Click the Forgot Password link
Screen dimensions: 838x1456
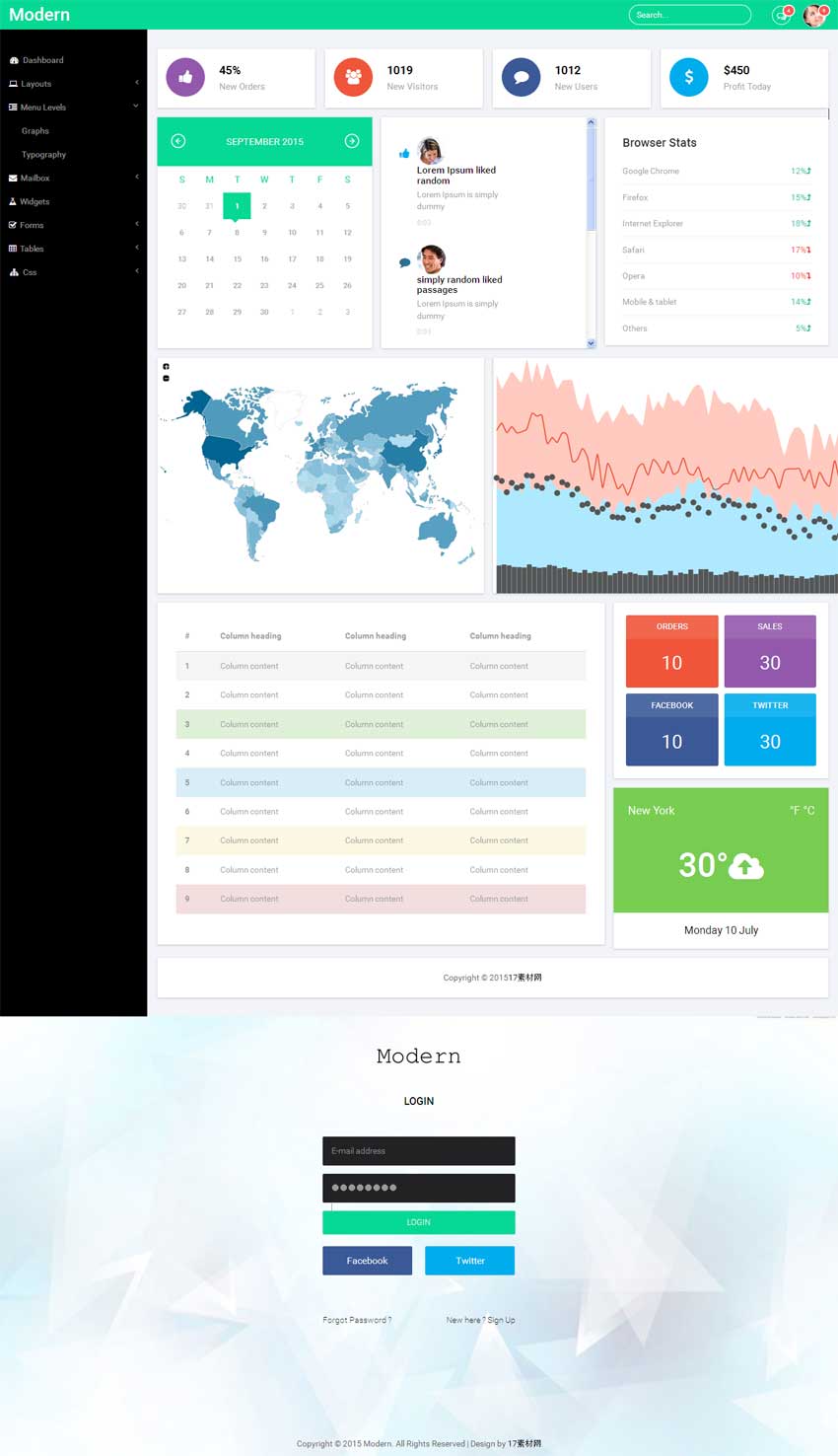(x=357, y=1320)
